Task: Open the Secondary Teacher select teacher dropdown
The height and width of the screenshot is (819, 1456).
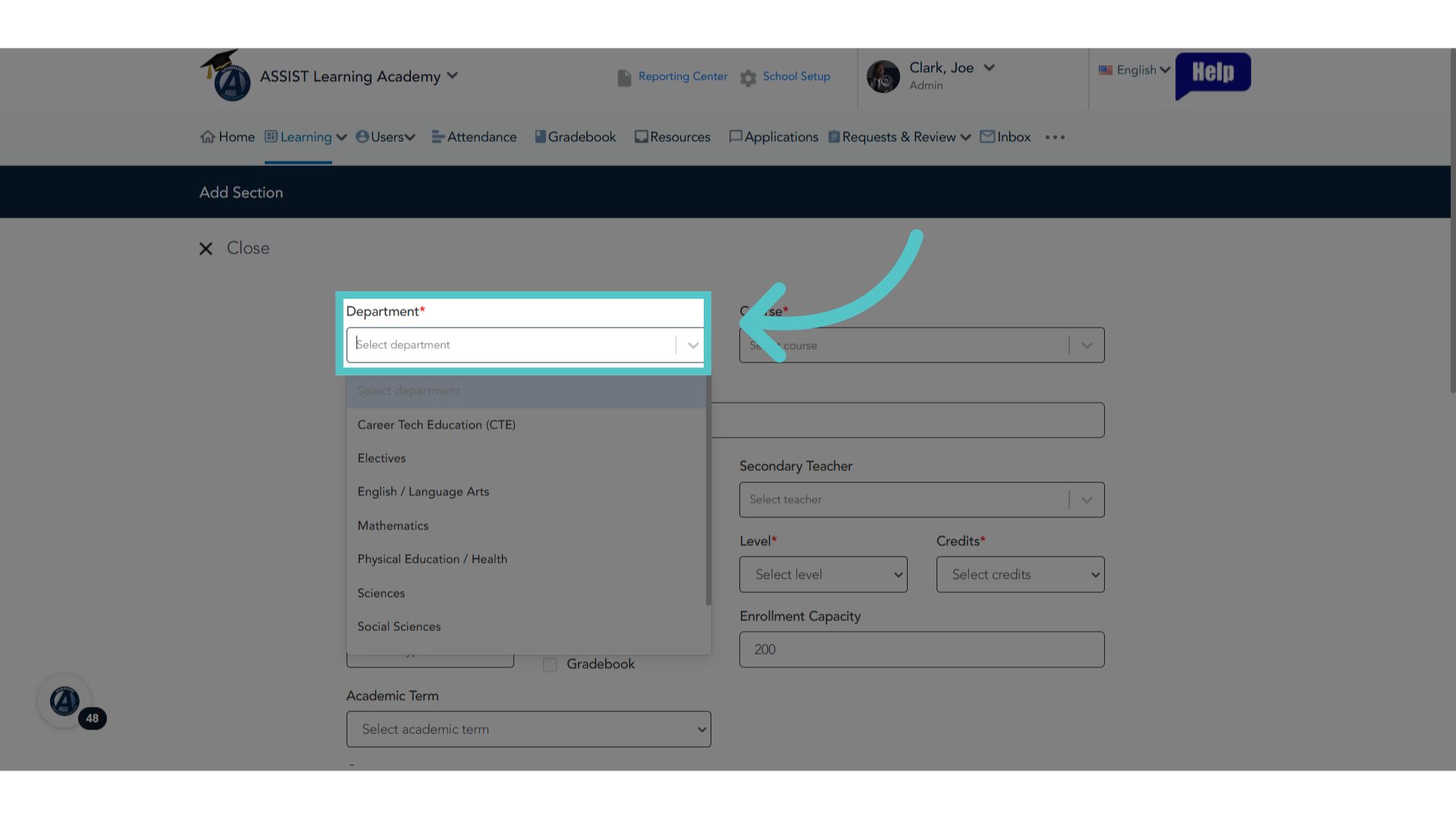Action: 921,500
